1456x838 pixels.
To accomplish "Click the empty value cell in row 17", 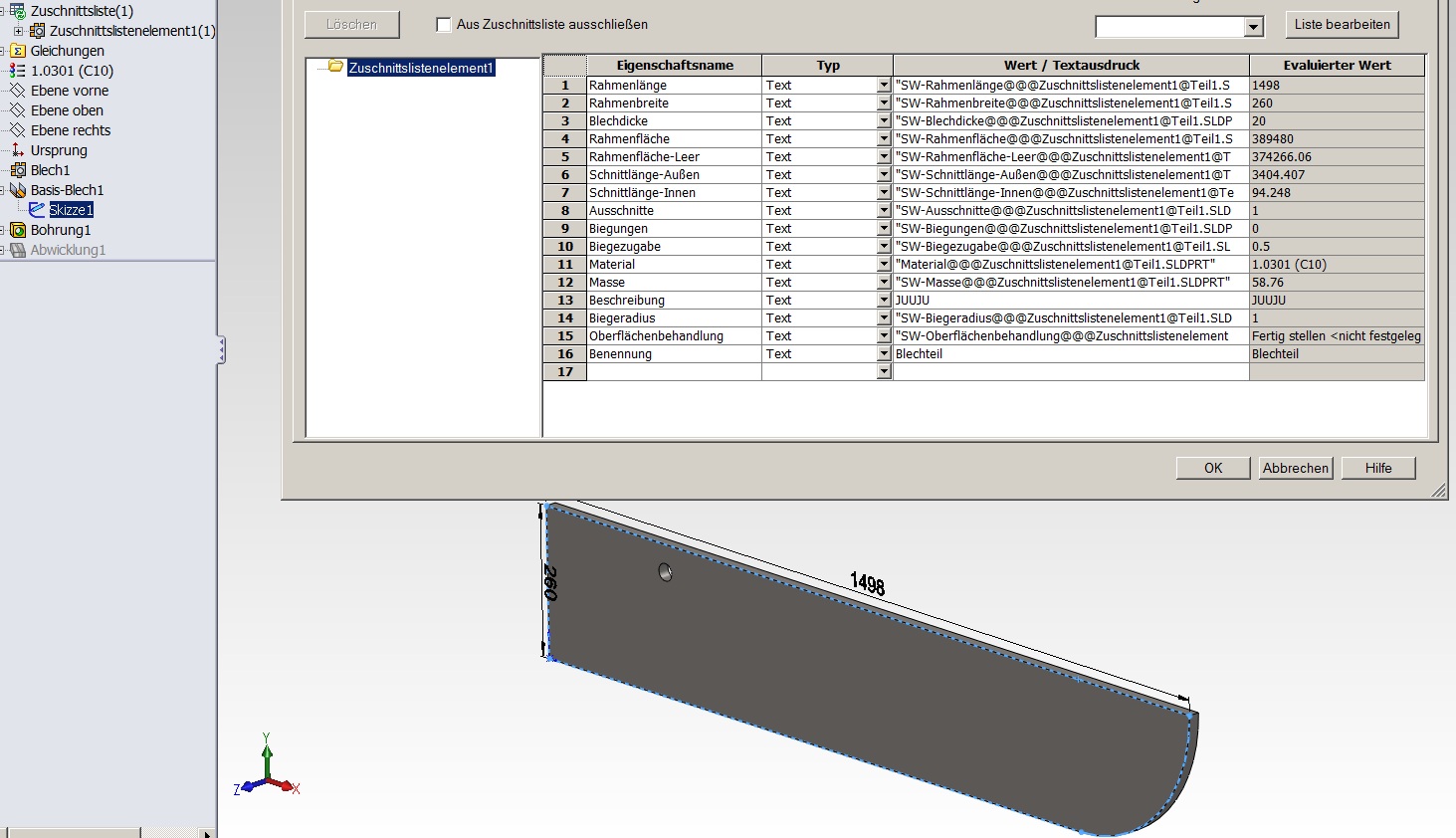I will click(1071, 372).
